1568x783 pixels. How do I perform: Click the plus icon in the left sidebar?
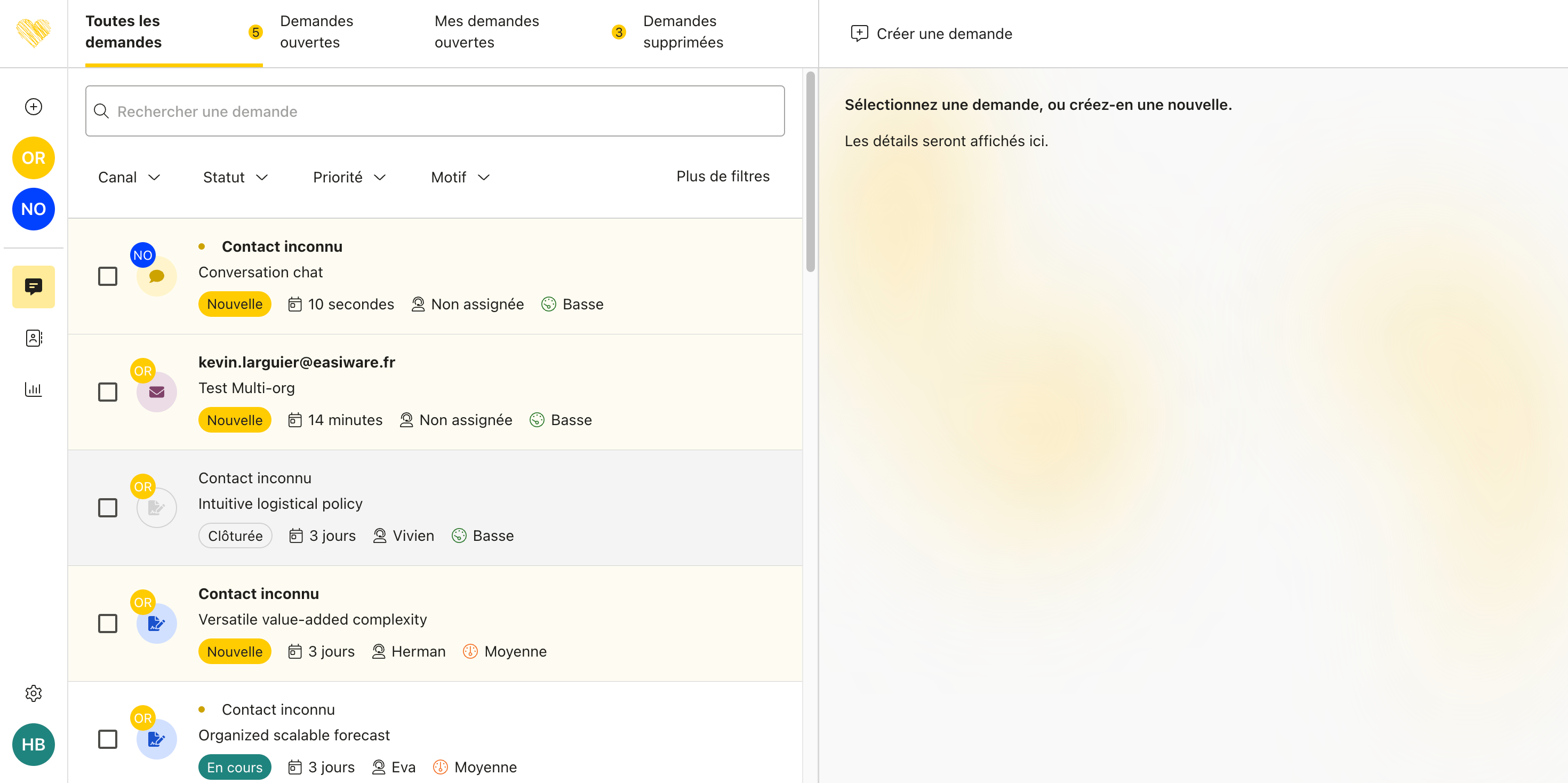coord(34,107)
